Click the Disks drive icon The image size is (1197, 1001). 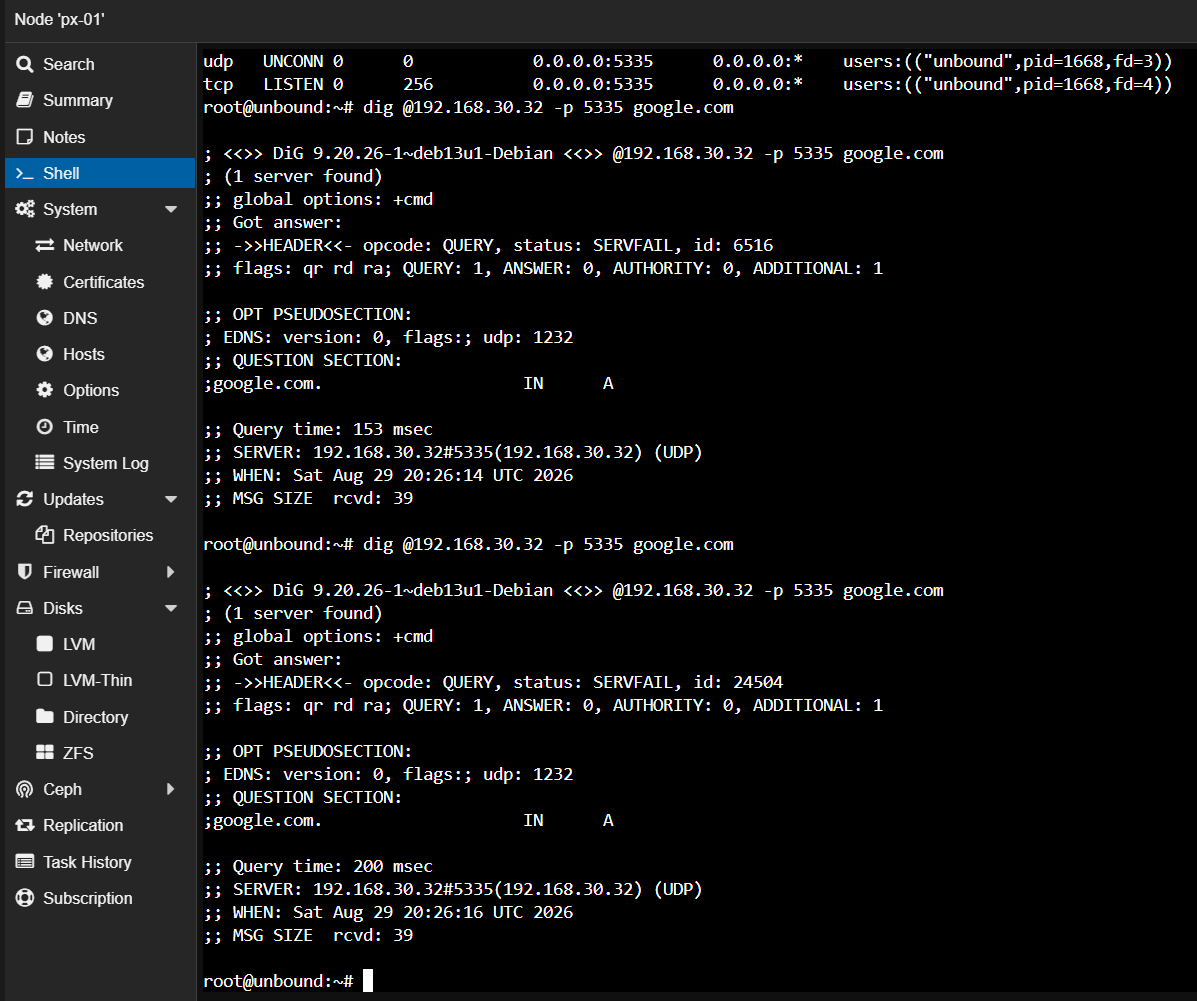[24, 608]
